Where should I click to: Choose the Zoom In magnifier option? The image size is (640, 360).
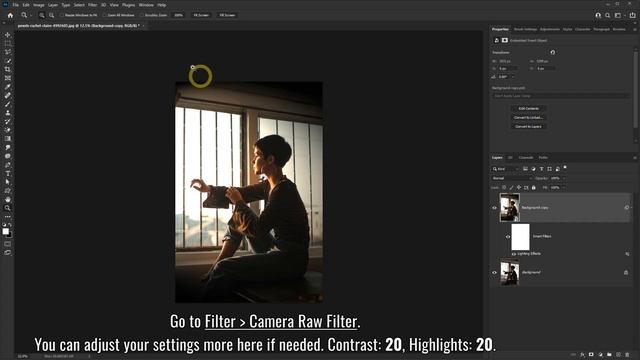click(42, 15)
